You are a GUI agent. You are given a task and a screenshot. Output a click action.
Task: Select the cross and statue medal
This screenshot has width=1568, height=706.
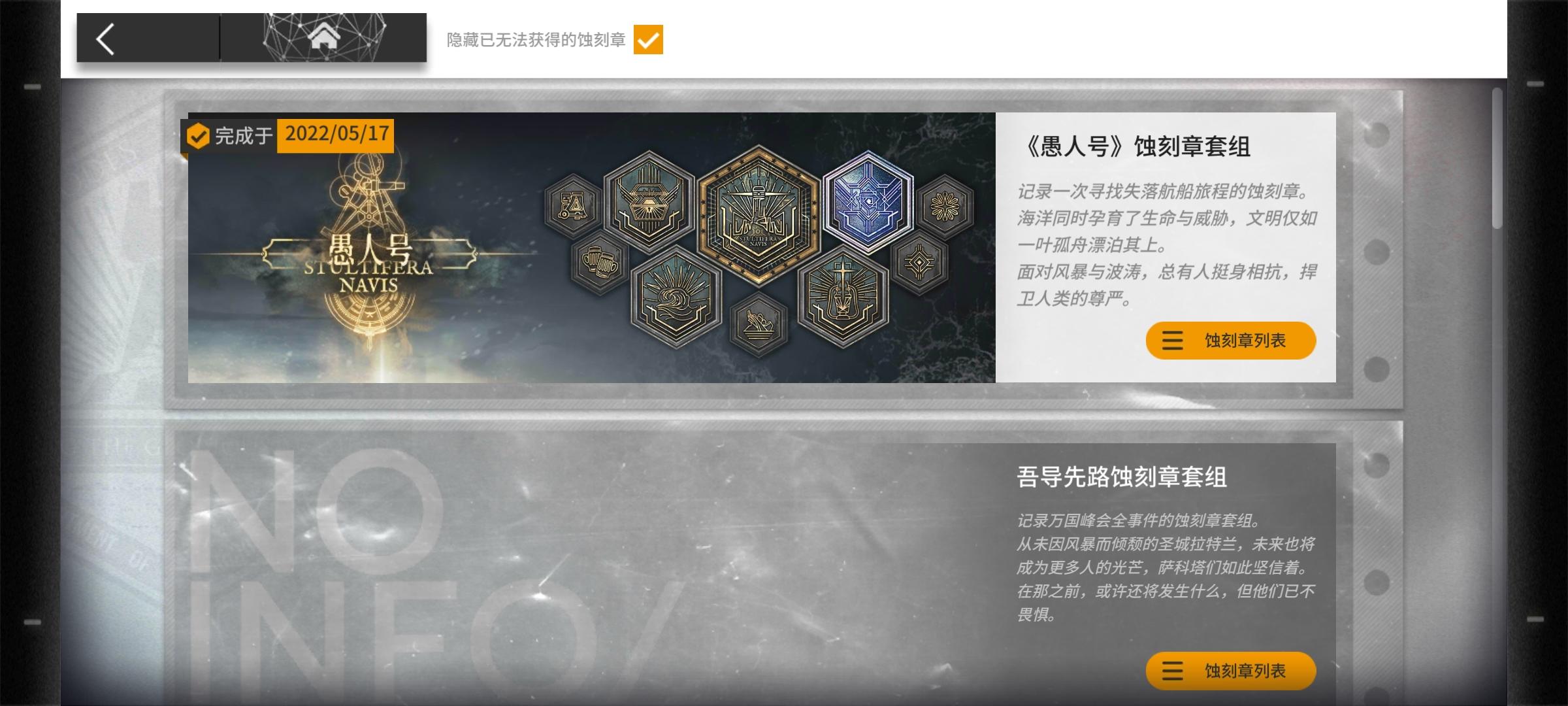843,297
